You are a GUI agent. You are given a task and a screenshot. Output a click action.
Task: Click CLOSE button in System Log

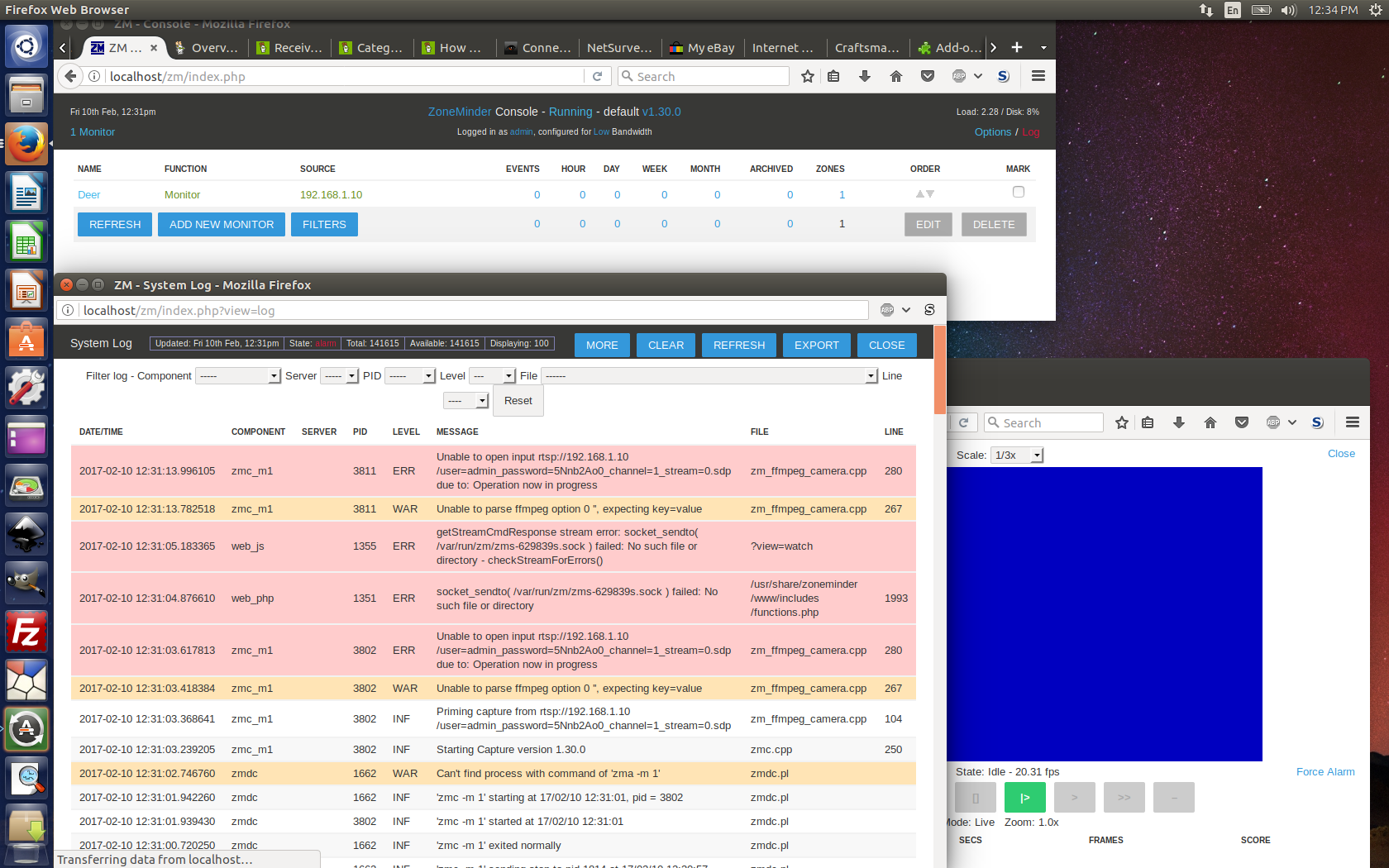[x=886, y=345]
